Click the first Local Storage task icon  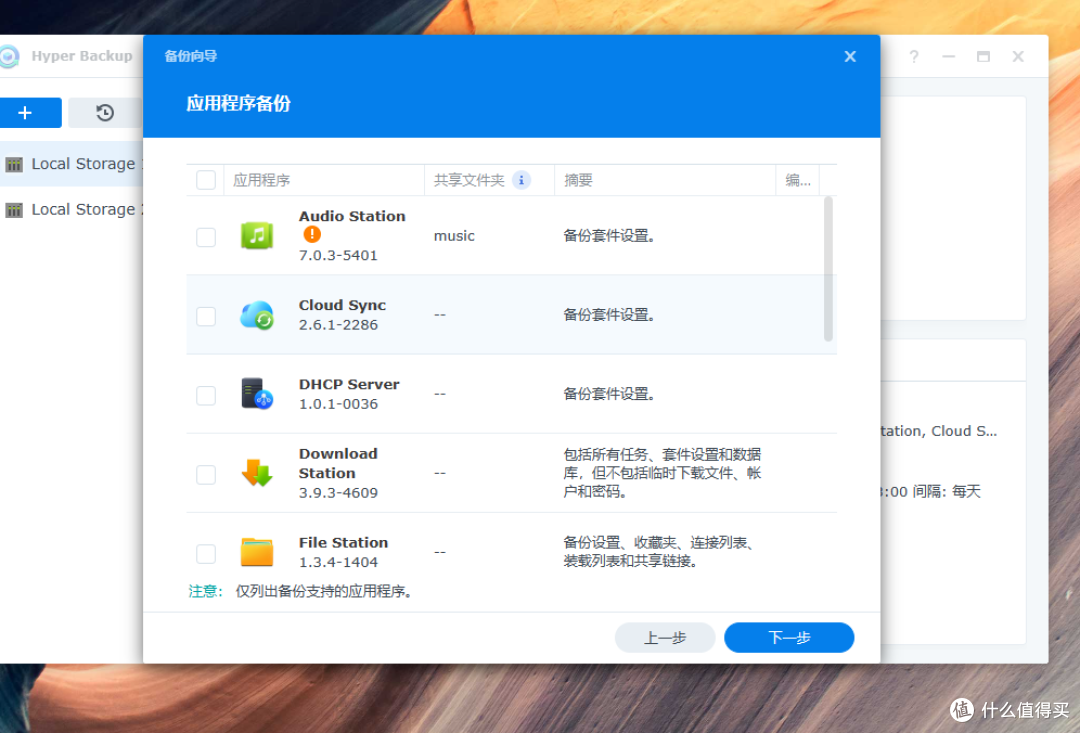pyautogui.click(x=14, y=165)
